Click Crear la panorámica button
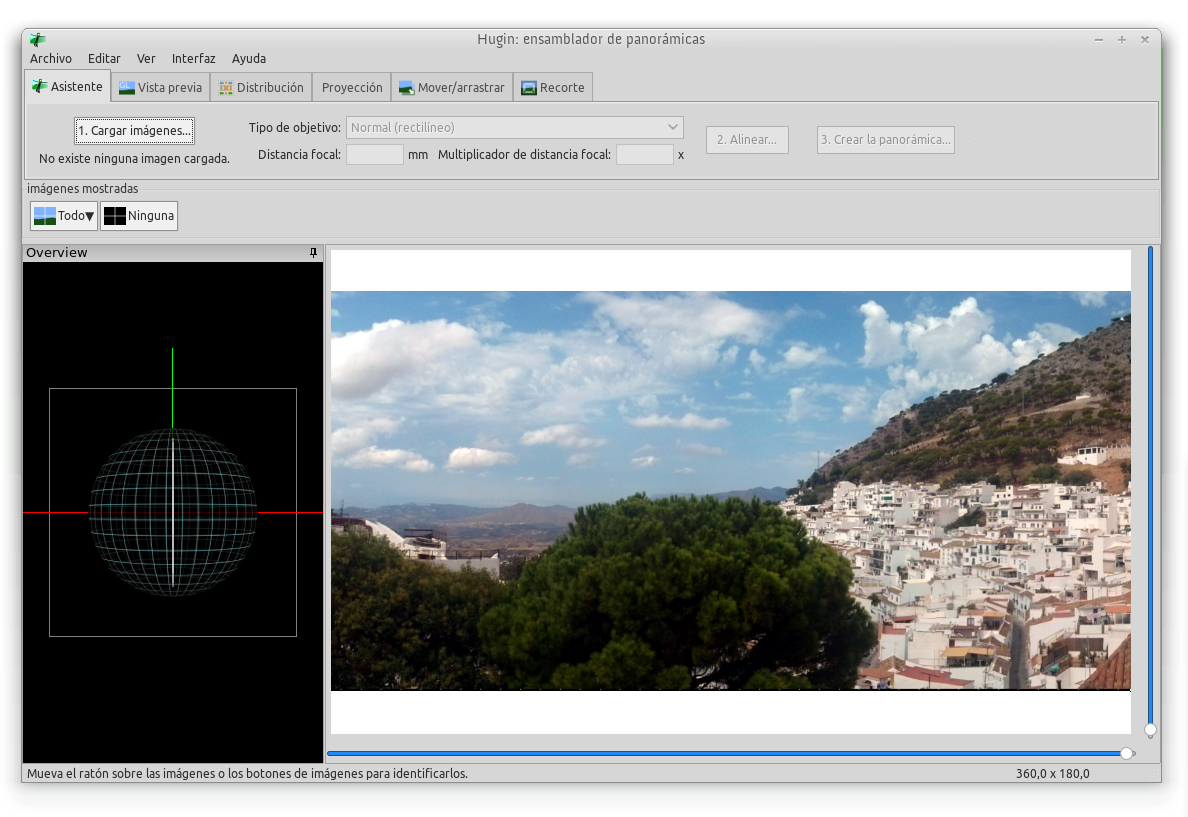Screen dimensions: 1188x817 (885, 140)
